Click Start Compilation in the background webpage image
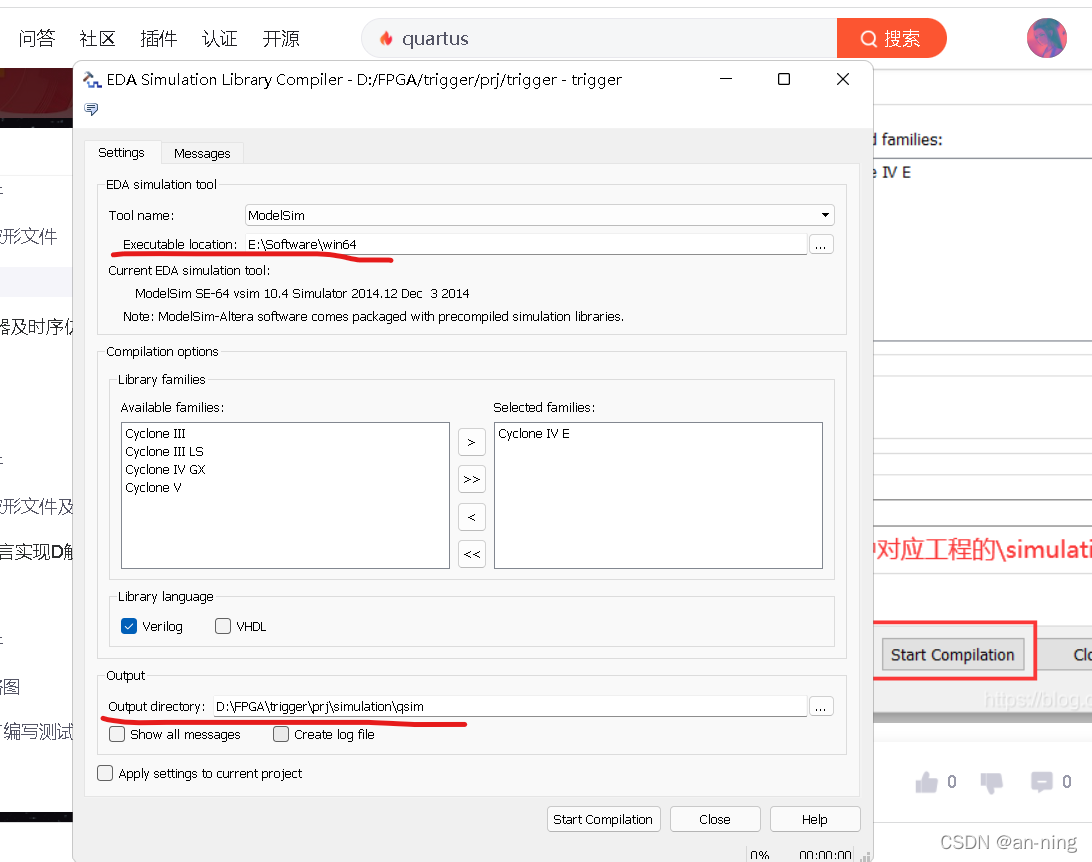The height and width of the screenshot is (862, 1092). [x=953, y=655]
